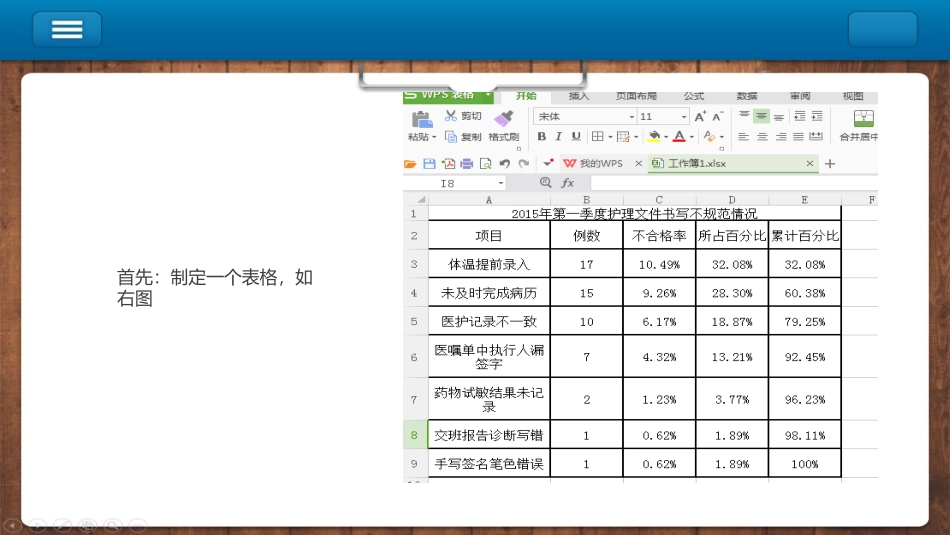The width and height of the screenshot is (950, 535).
Task: Switch to the 开始 ribbon tab
Action: (x=526, y=96)
